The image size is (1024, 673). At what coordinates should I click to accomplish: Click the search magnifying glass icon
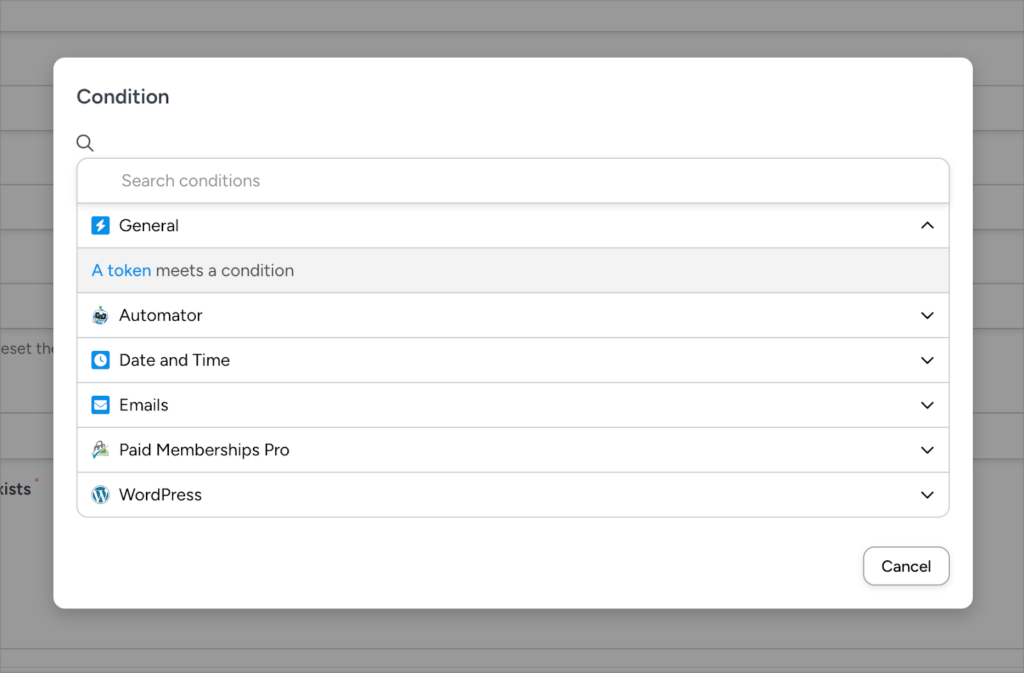click(x=85, y=142)
